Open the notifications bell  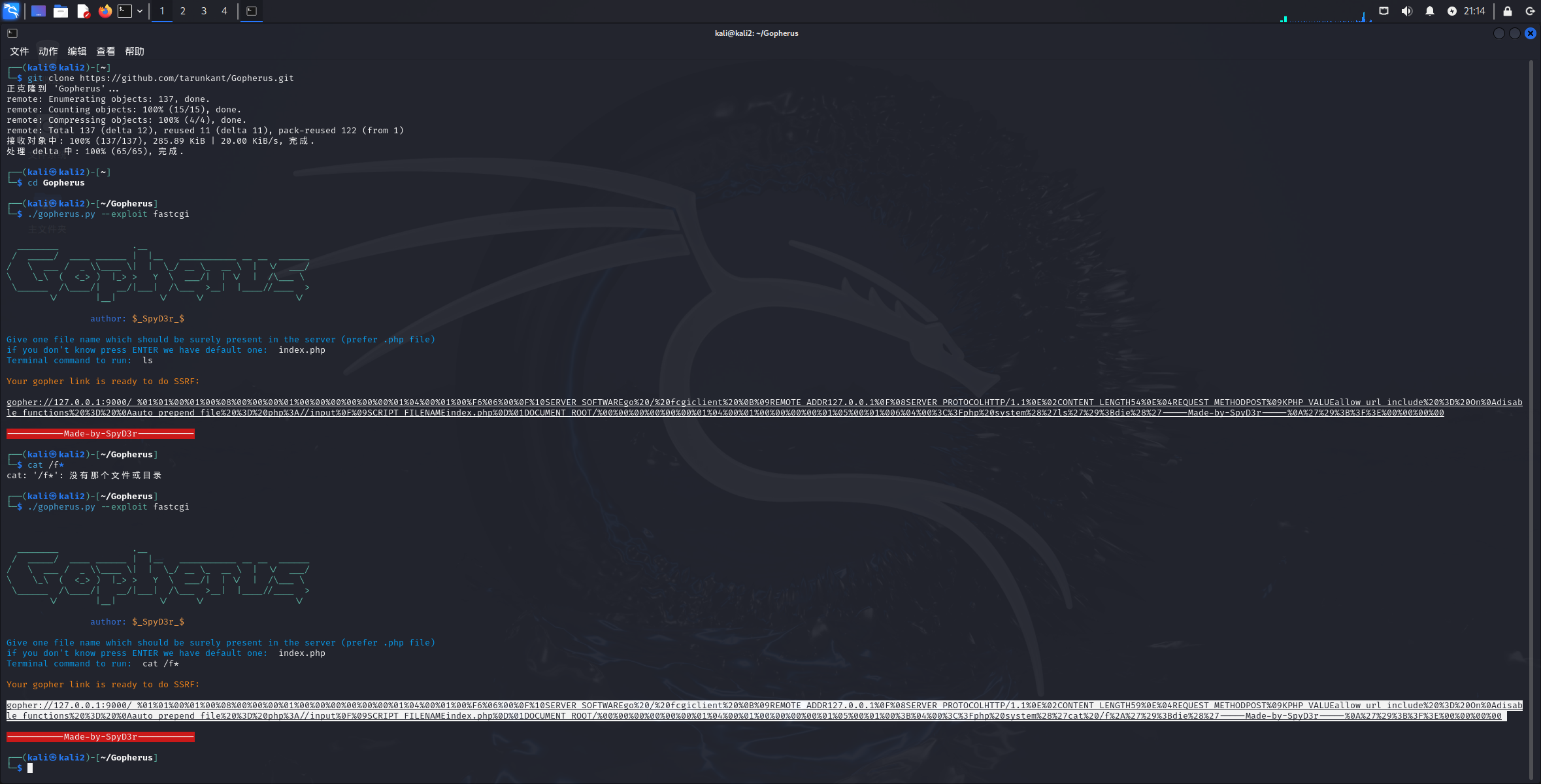tap(1430, 11)
